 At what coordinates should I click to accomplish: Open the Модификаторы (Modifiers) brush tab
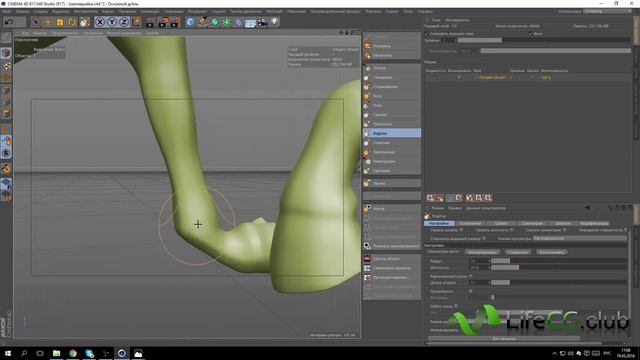tap(594, 224)
